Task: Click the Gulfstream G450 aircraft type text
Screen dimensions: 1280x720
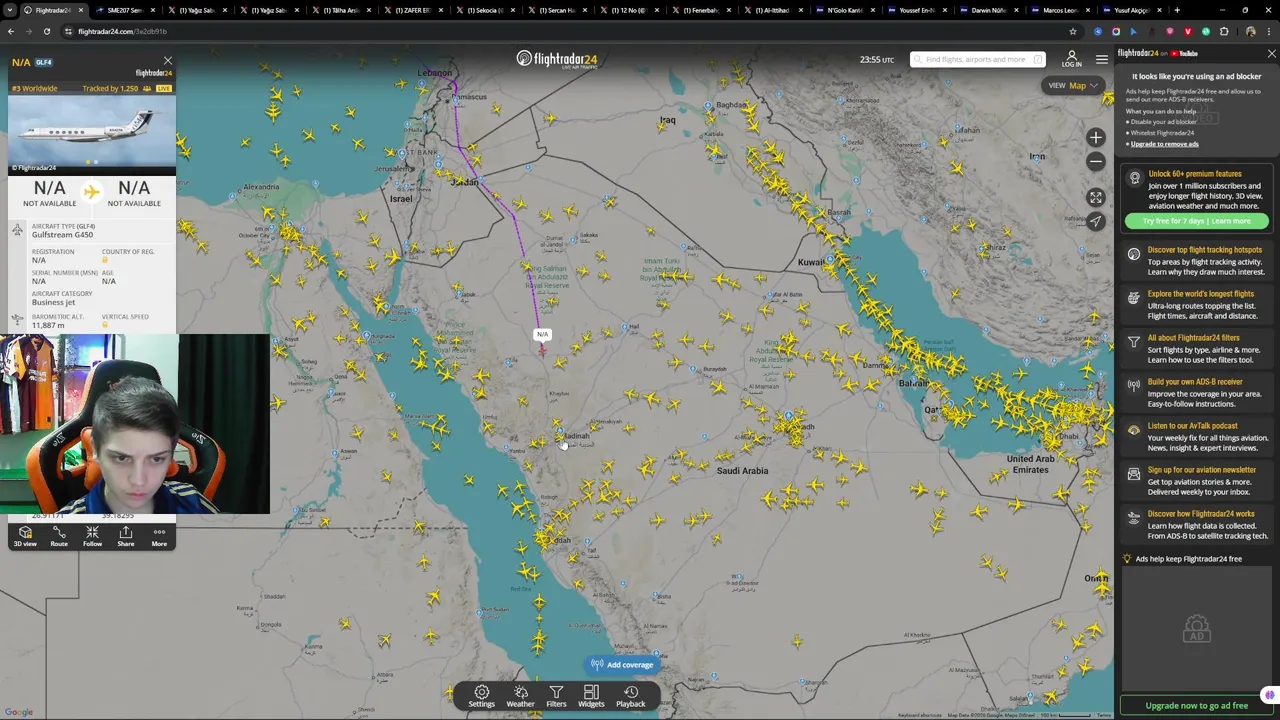Action: click(x=62, y=235)
